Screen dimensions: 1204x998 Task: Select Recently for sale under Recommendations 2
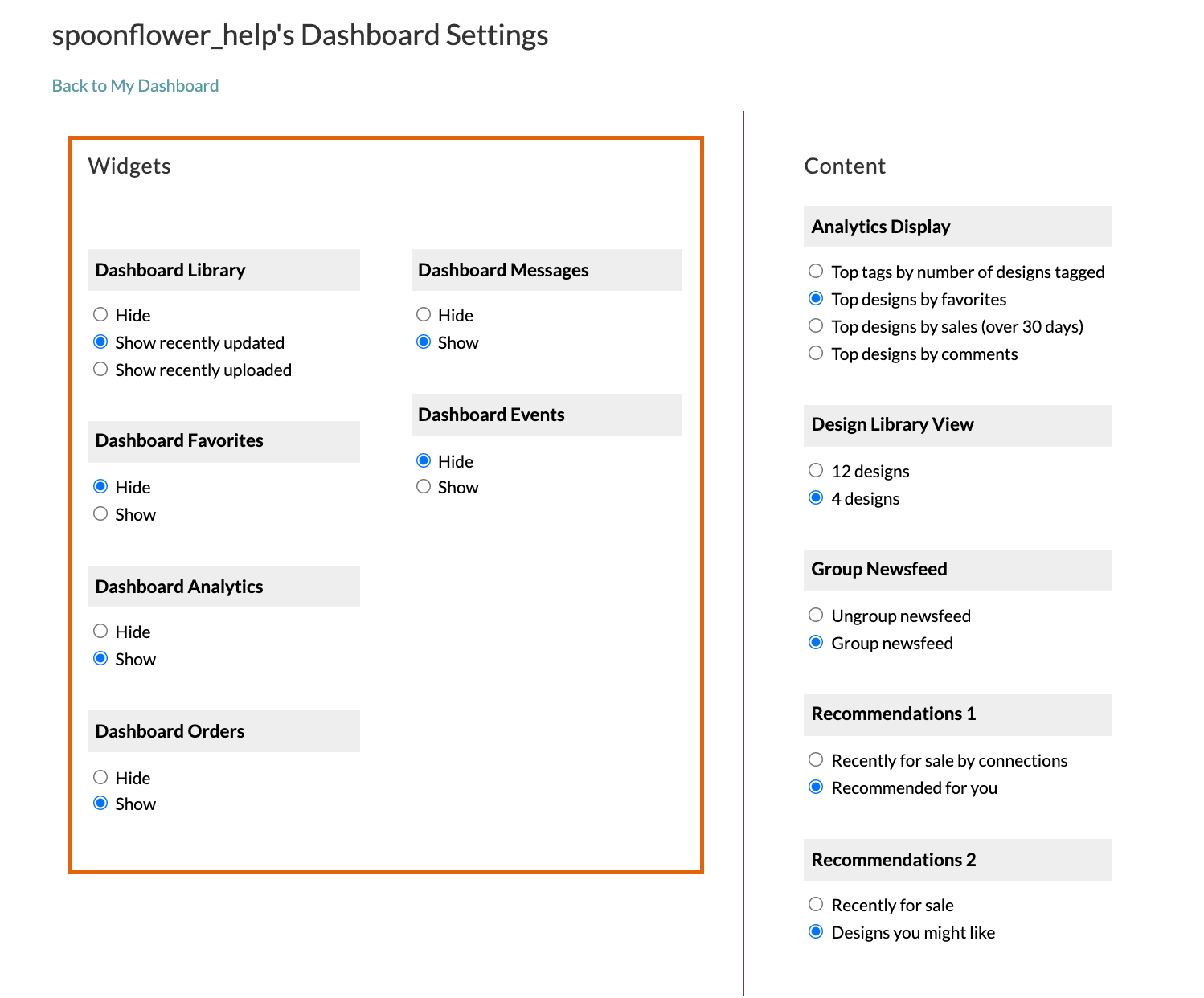coord(816,904)
